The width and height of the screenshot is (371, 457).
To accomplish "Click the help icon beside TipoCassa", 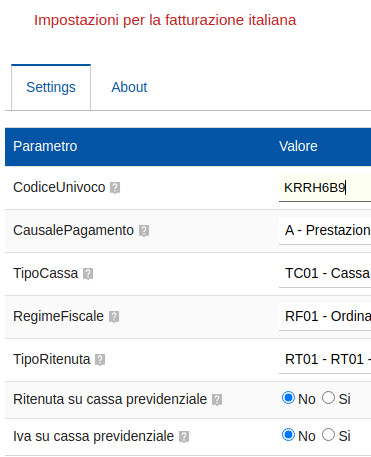I will 88,274.
